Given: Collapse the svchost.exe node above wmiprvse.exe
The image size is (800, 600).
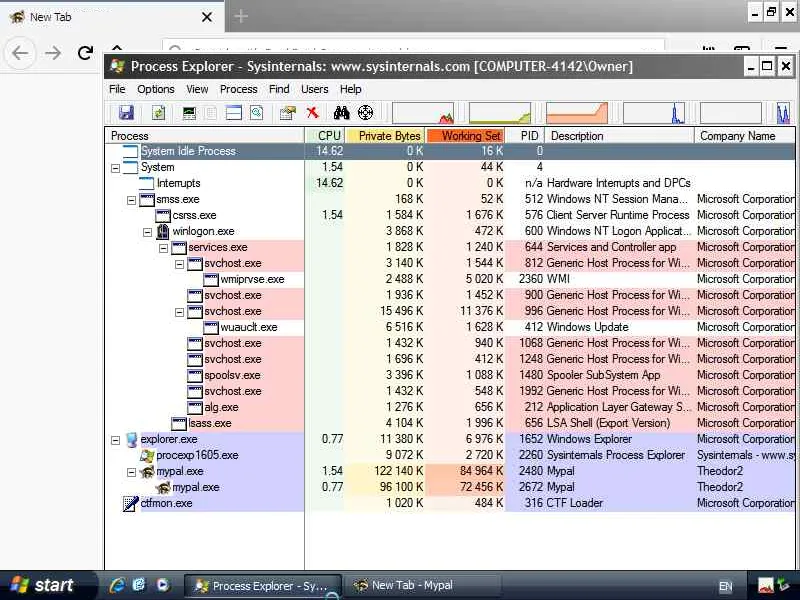Looking at the screenshot, I should (x=179, y=264).
